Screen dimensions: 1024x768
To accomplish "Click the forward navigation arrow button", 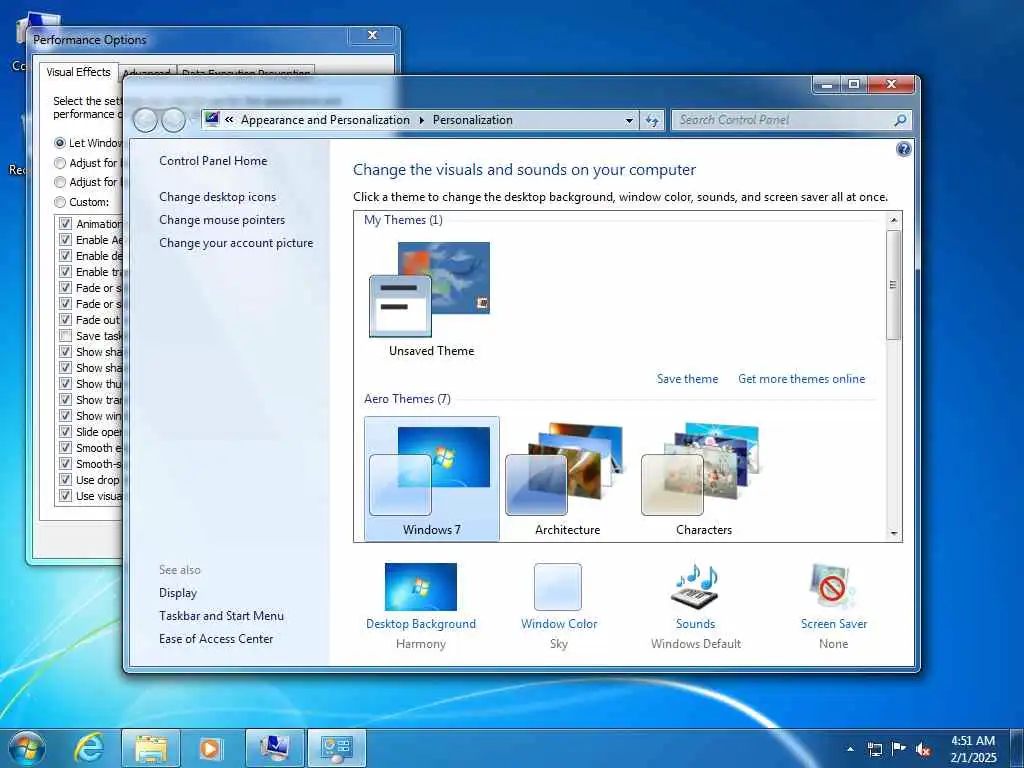I will pos(173,120).
